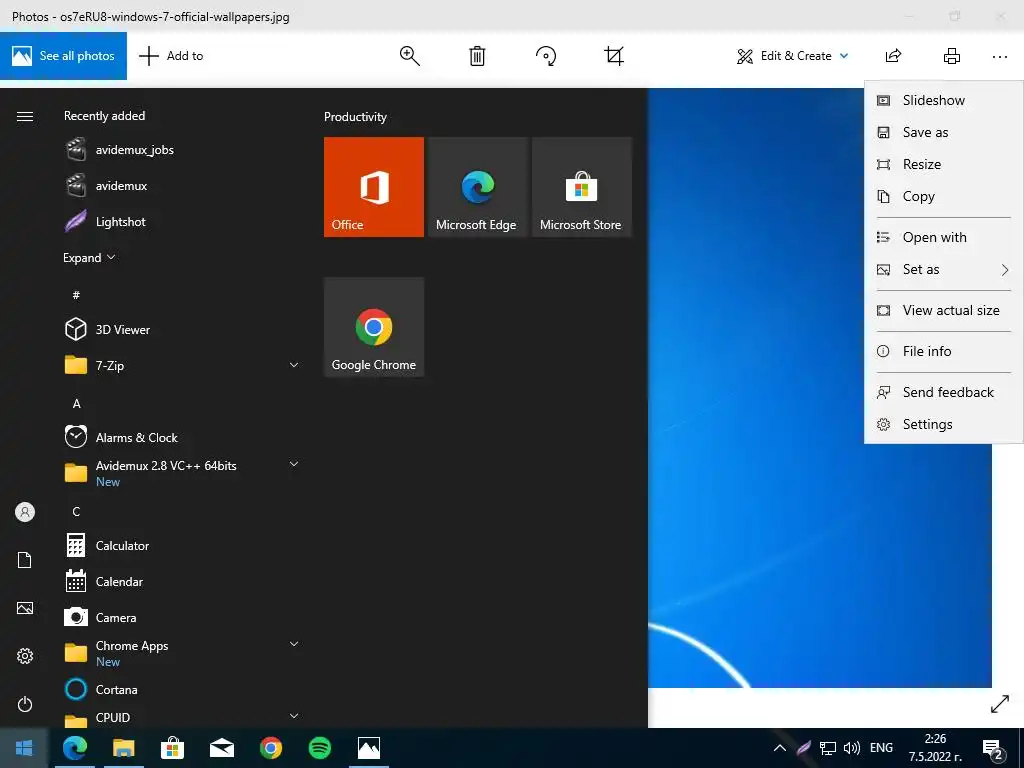Expand Avidemux 2.8 VC++ 64bits folder
This screenshot has width=1024, height=768.
click(294, 464)
